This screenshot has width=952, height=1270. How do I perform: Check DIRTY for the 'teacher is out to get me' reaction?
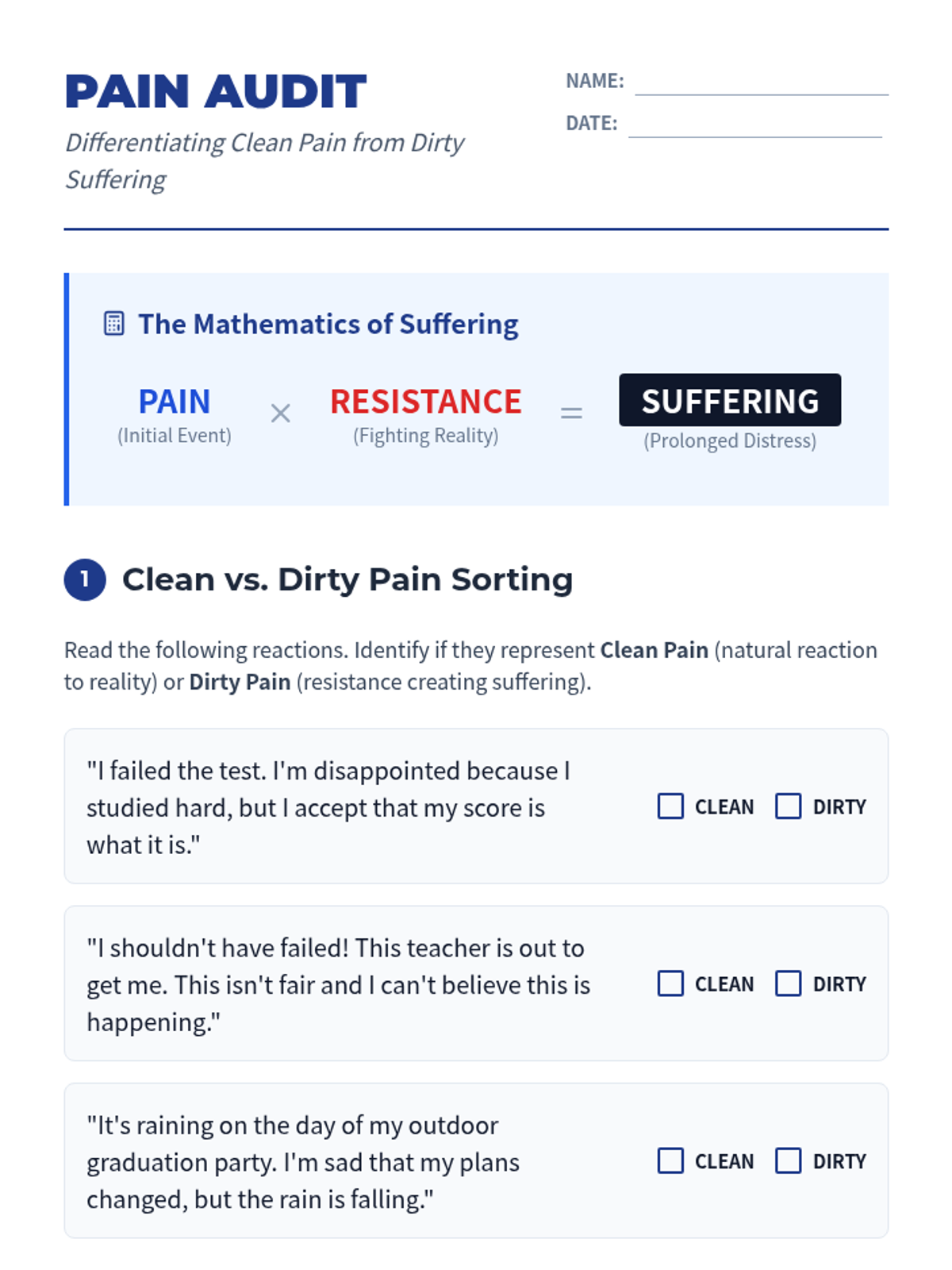point(788,983)
